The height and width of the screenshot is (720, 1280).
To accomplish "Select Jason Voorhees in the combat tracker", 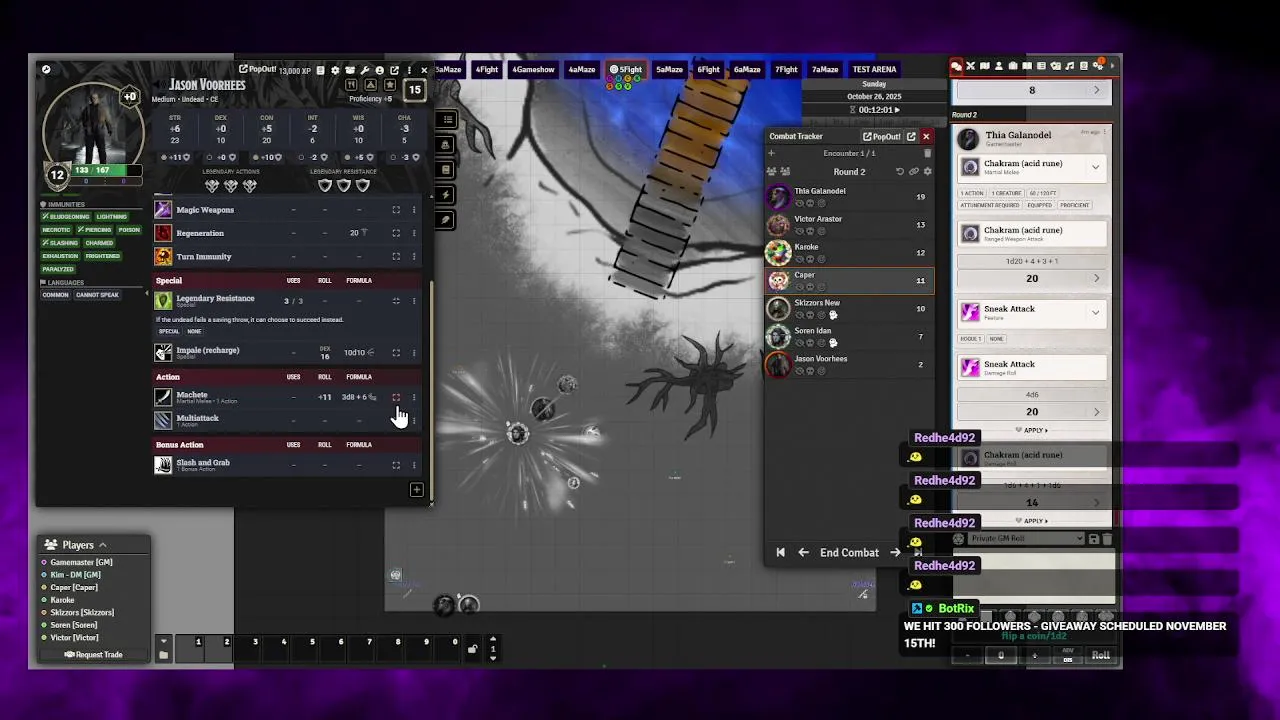I will [x=849, y=364].
